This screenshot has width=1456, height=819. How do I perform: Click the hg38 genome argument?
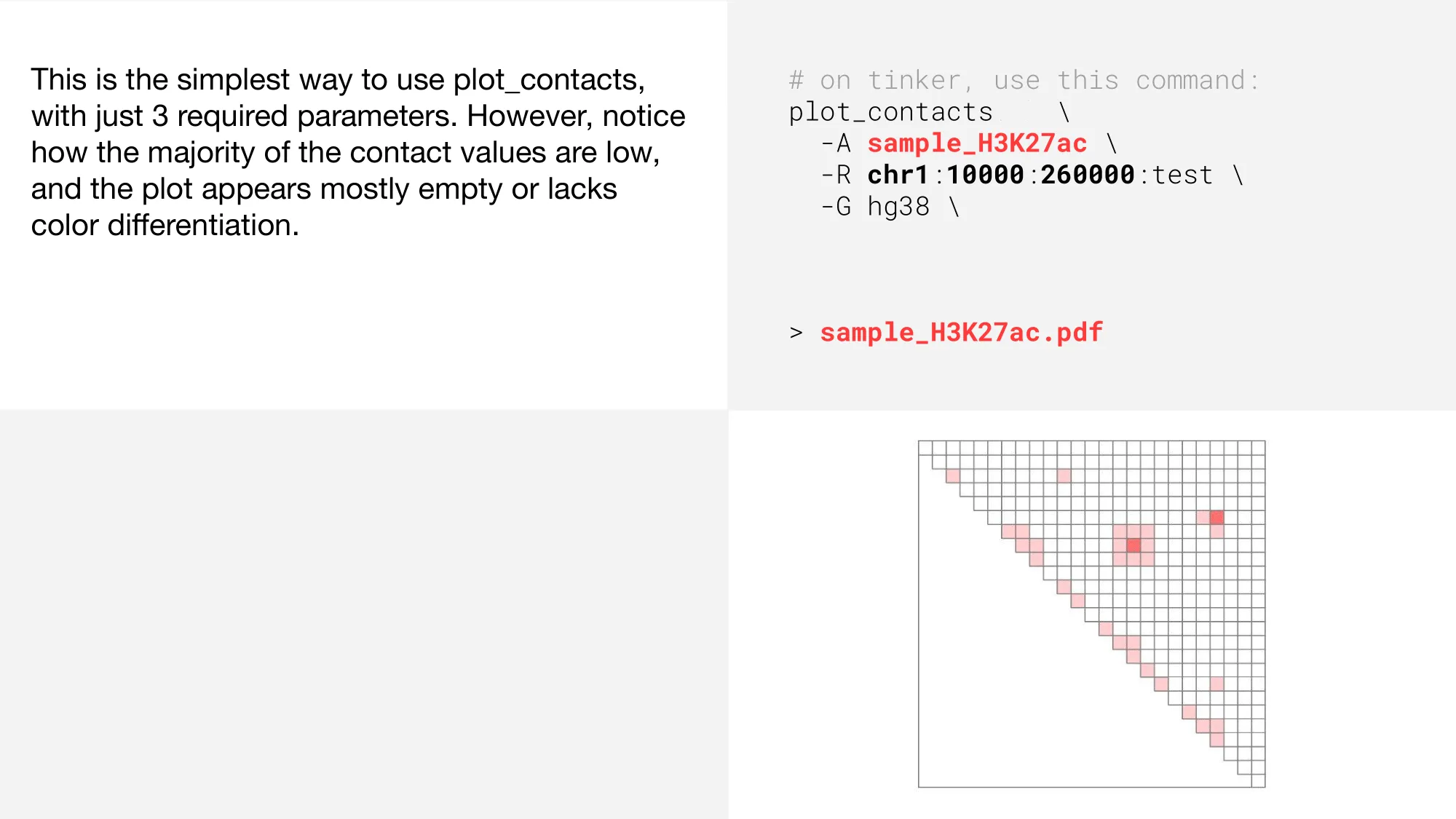pyautogui.click(x=898, y=207)
